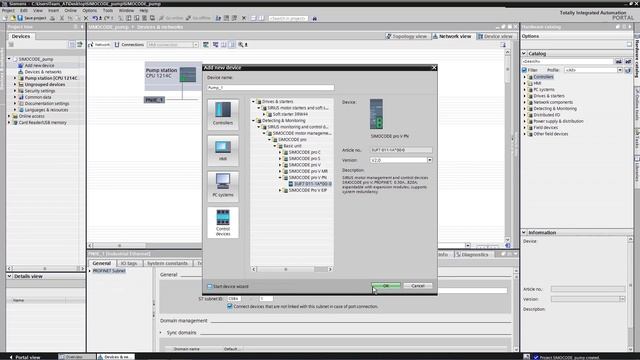Open the Profile dropdown in hardware catalog
640x360 pixels.
point(620,70)
